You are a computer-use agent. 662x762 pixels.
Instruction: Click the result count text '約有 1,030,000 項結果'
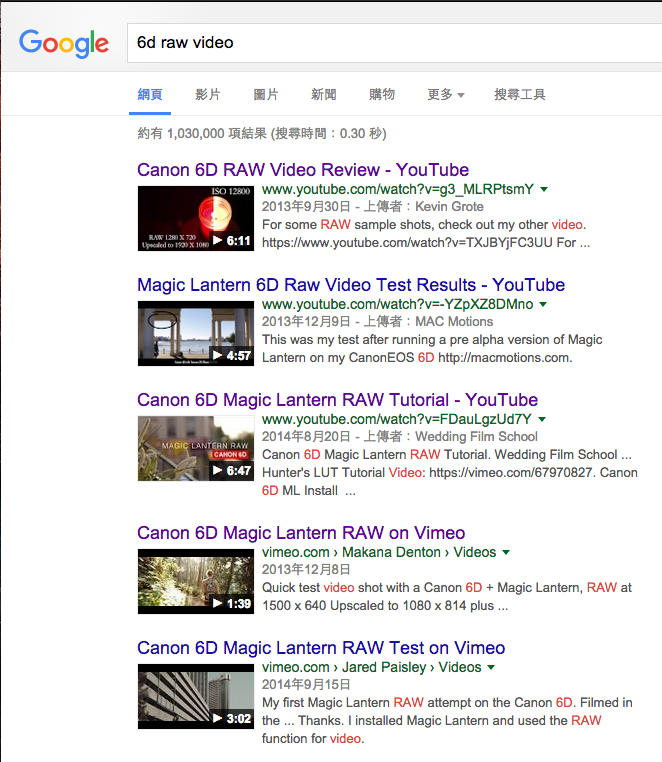[202, 134]
